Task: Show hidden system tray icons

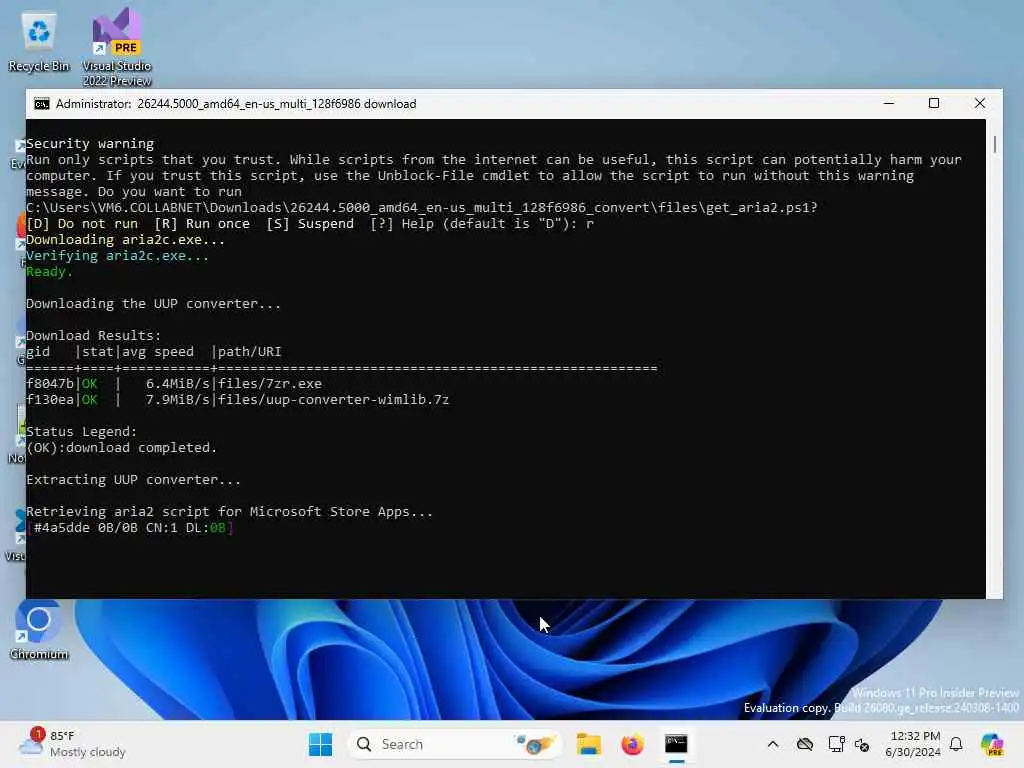Action: [x=773, y=744]
